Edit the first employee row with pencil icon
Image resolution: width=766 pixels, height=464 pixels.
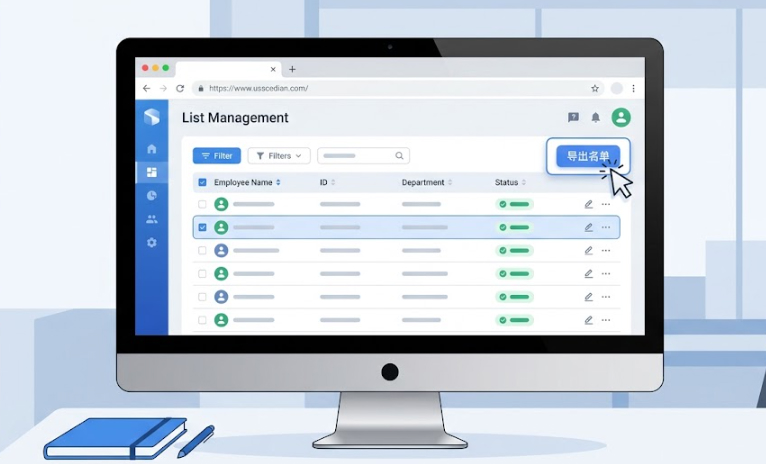click(x=589, y=204)
